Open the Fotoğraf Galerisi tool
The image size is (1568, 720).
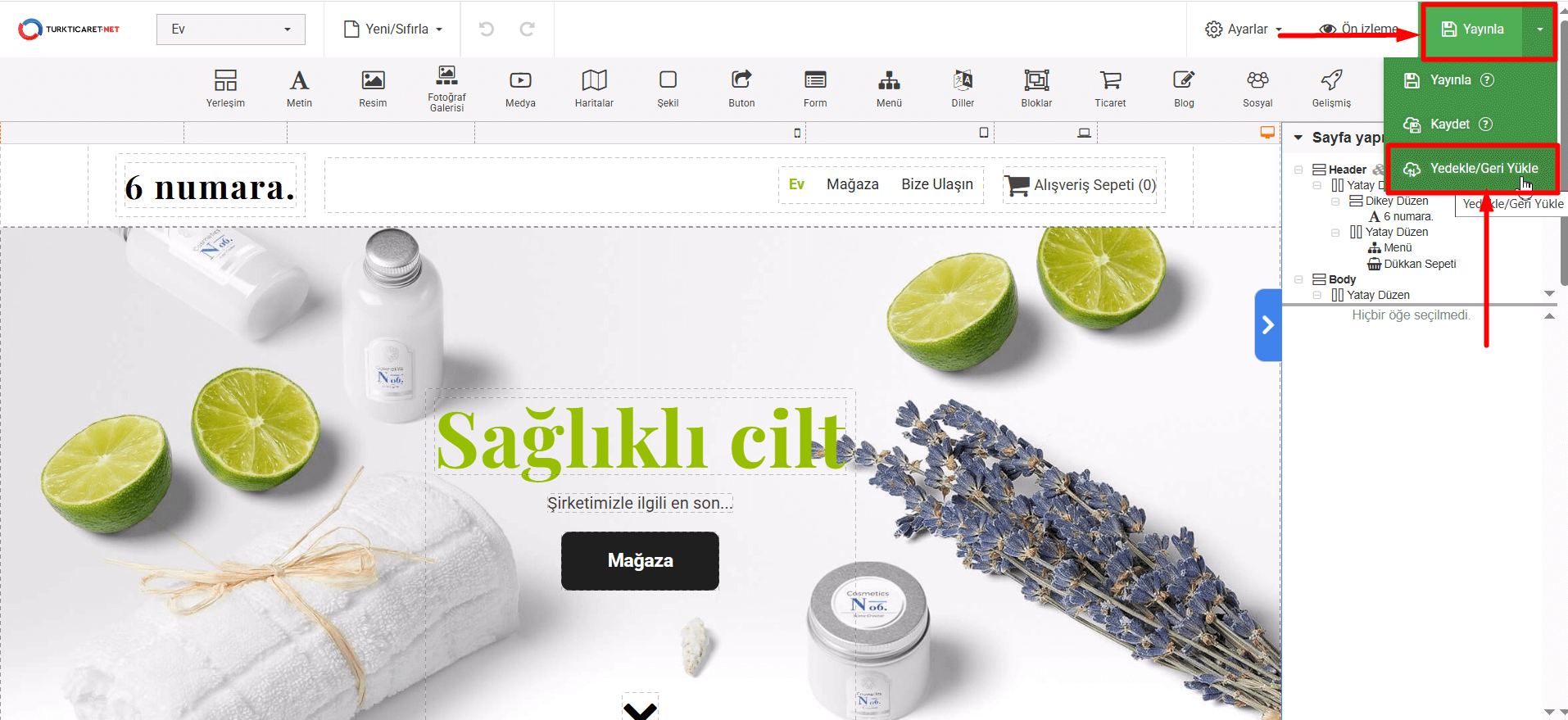pyautogui.click(x=446, y=88)
